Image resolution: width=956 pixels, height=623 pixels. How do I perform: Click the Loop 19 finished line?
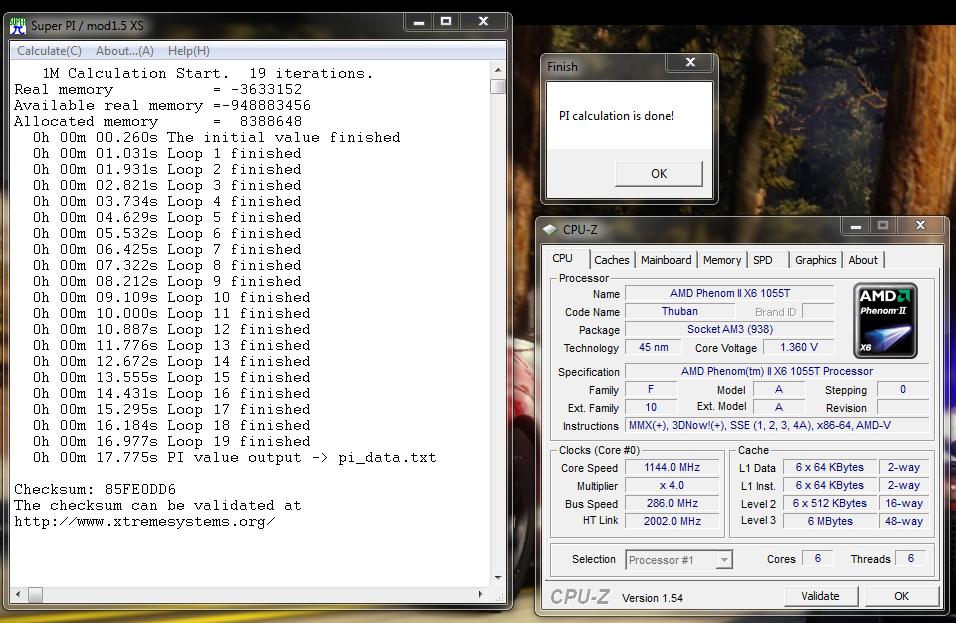pos(172,441)
